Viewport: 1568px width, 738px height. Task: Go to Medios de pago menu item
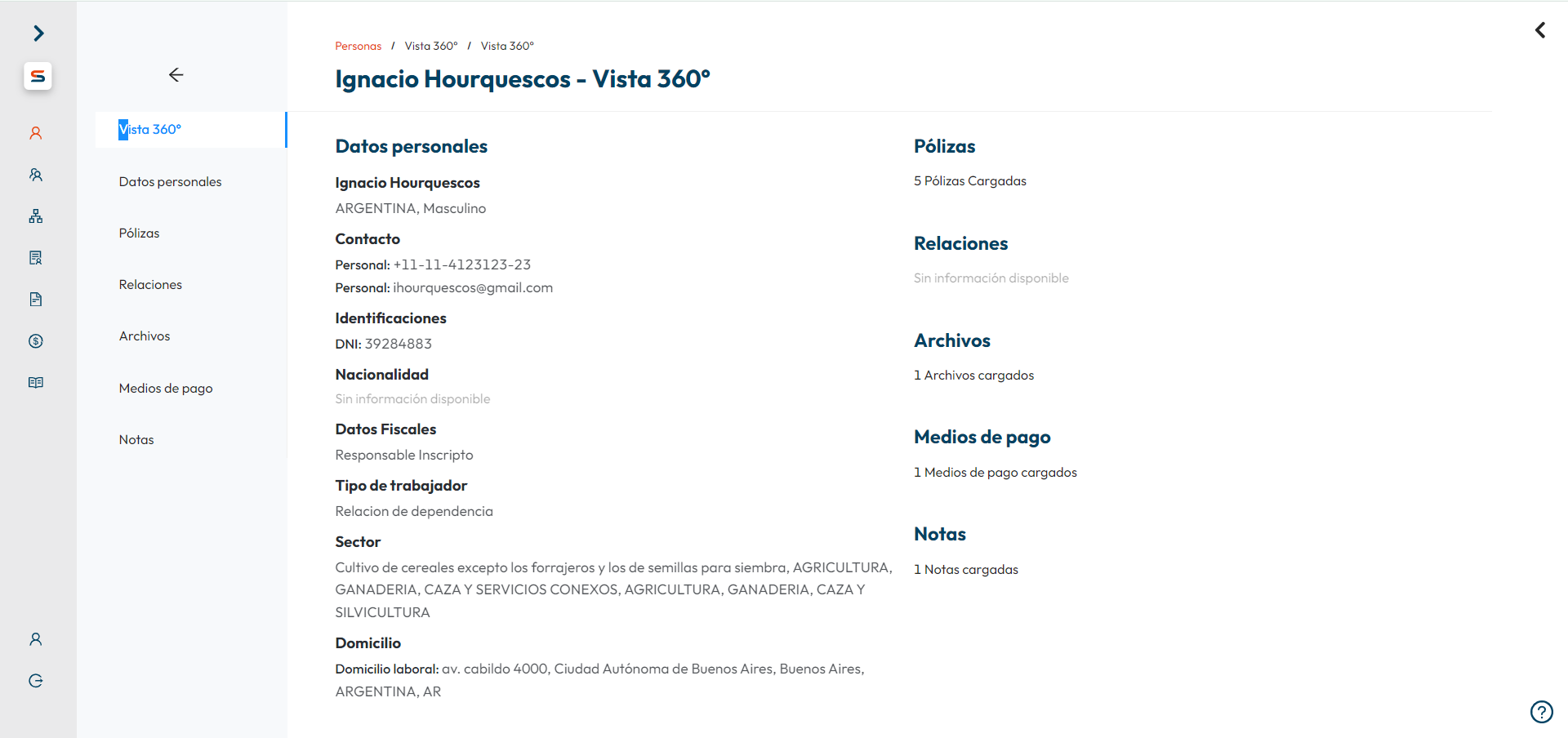click(x=166, y=389)
